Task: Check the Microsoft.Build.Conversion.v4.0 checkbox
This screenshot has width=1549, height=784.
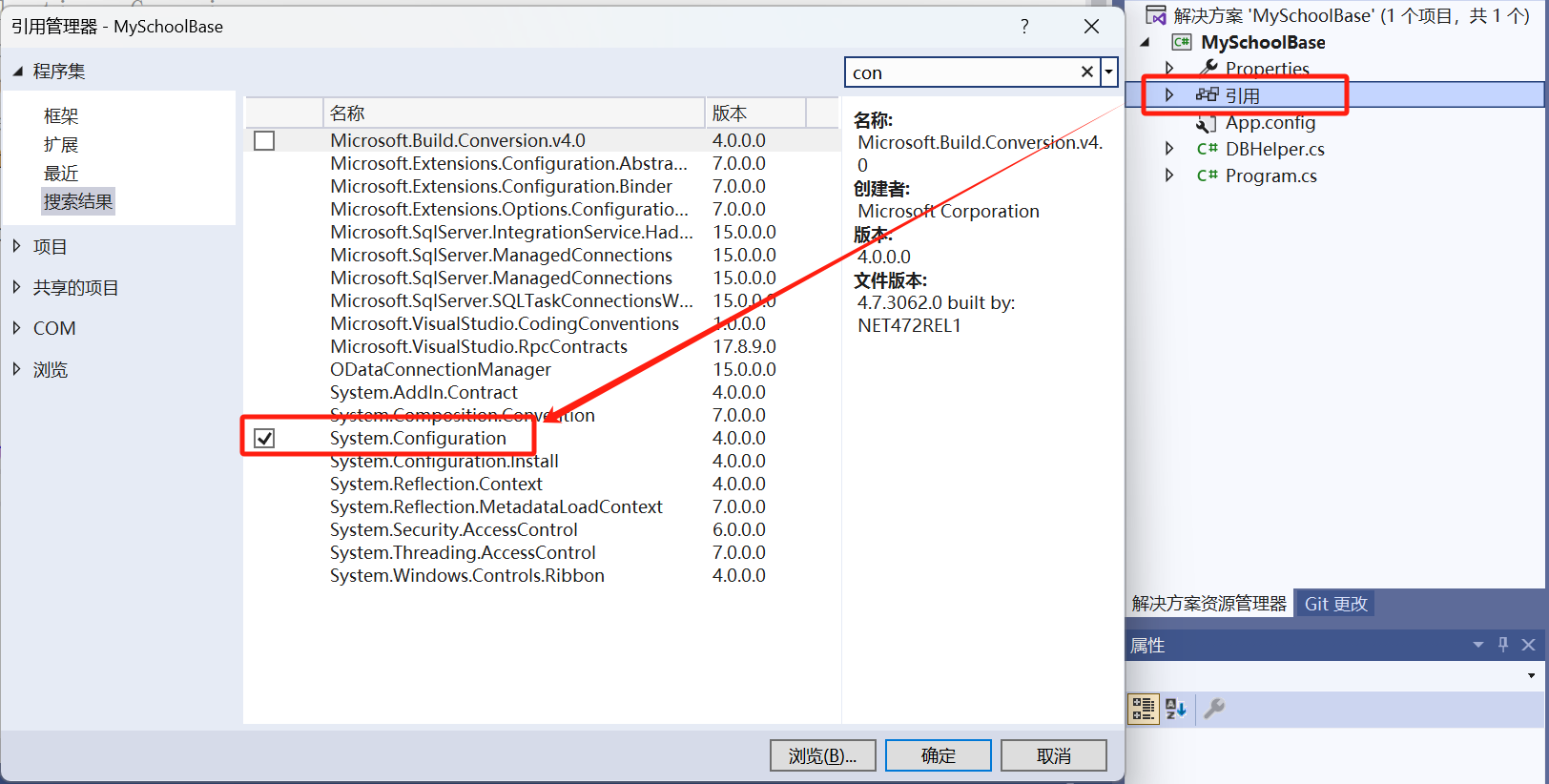Action: [x=264, y=141]
